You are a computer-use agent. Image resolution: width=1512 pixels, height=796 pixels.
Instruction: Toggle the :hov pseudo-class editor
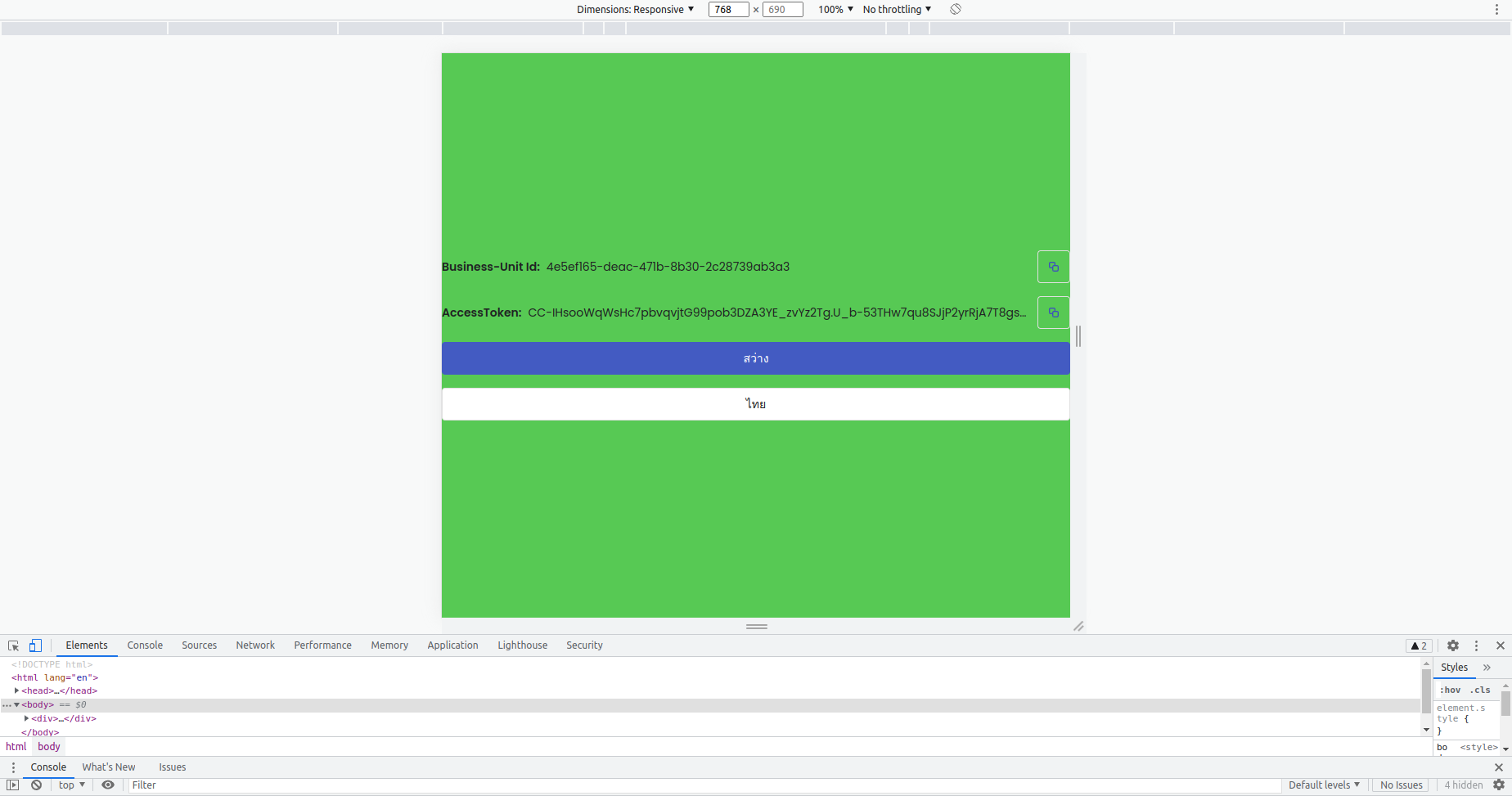[x=1450, y=690]
